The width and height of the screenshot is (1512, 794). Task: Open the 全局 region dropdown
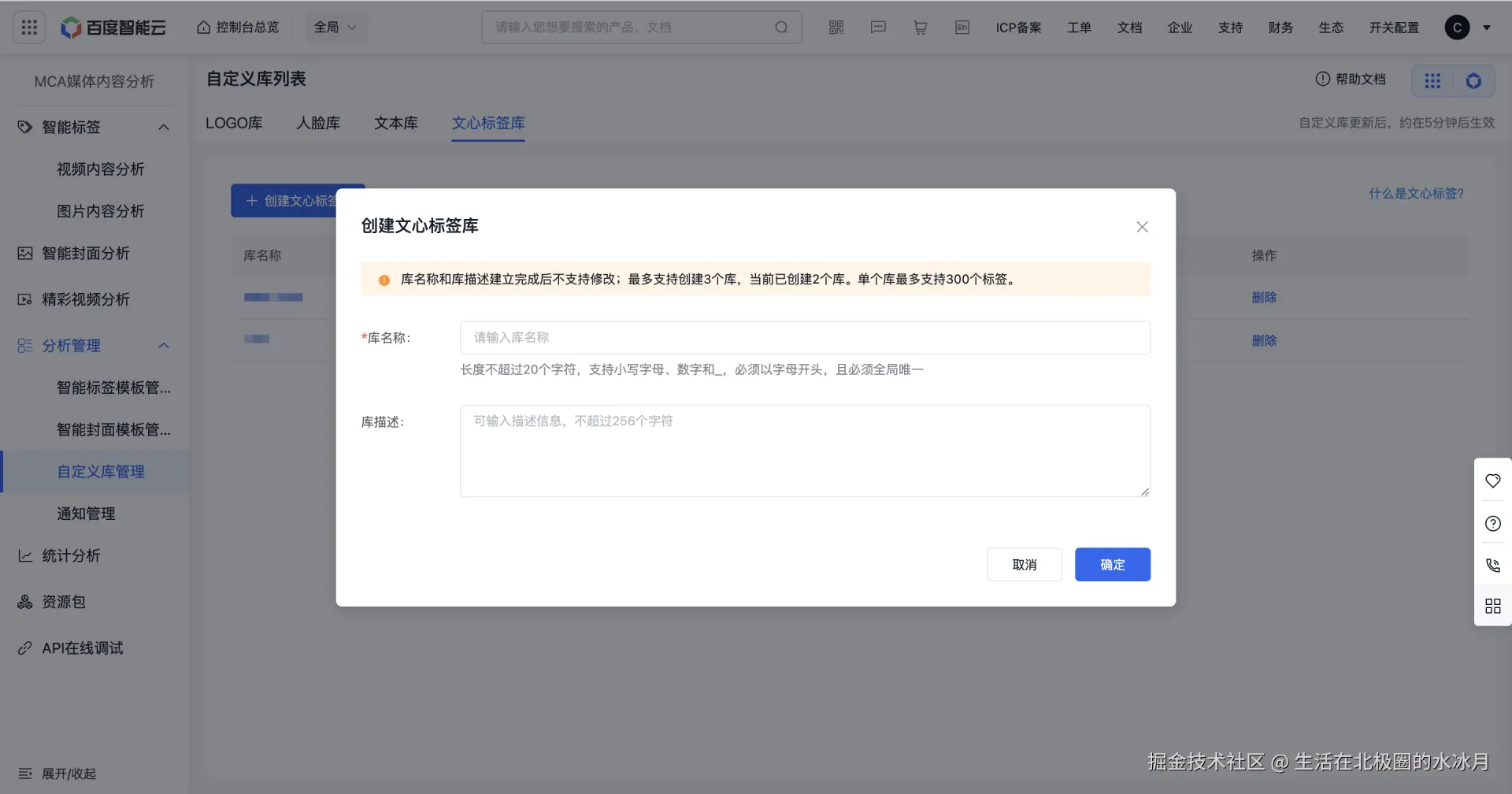click(335, 28)
